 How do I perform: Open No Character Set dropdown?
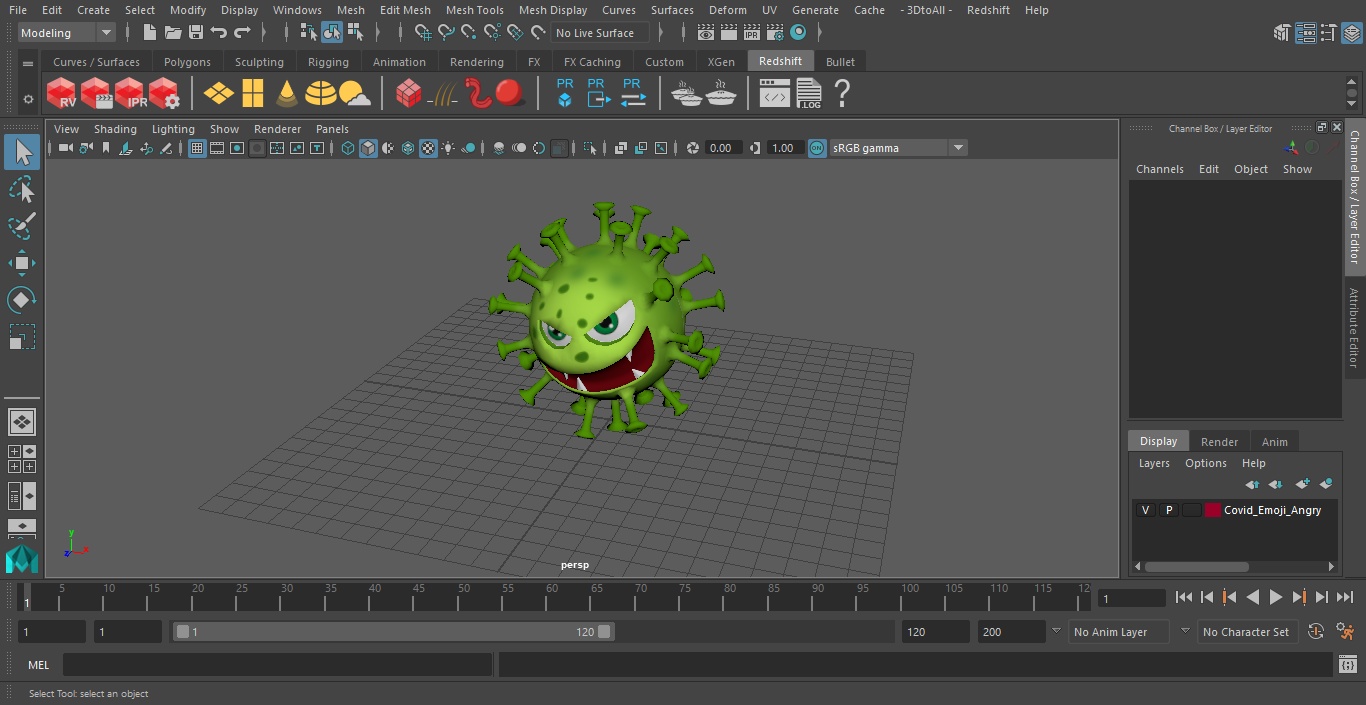point(1246,632)
